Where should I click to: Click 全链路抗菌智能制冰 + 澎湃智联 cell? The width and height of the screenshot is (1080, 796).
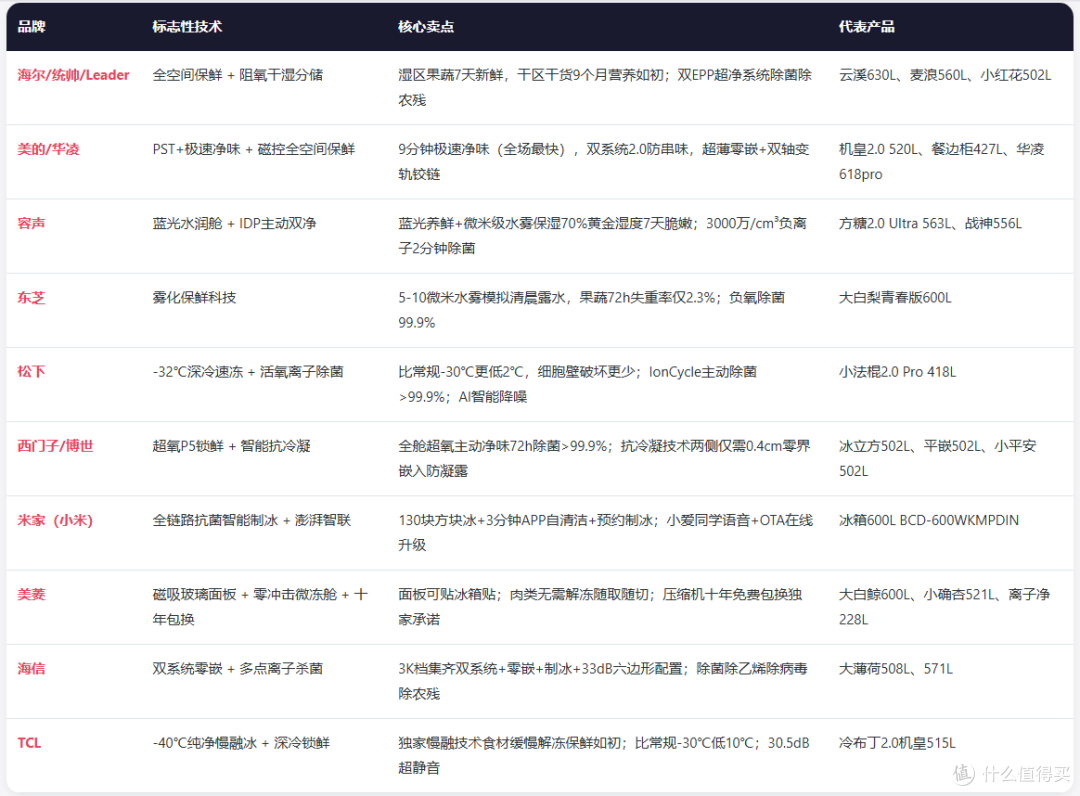click(251, 521)
